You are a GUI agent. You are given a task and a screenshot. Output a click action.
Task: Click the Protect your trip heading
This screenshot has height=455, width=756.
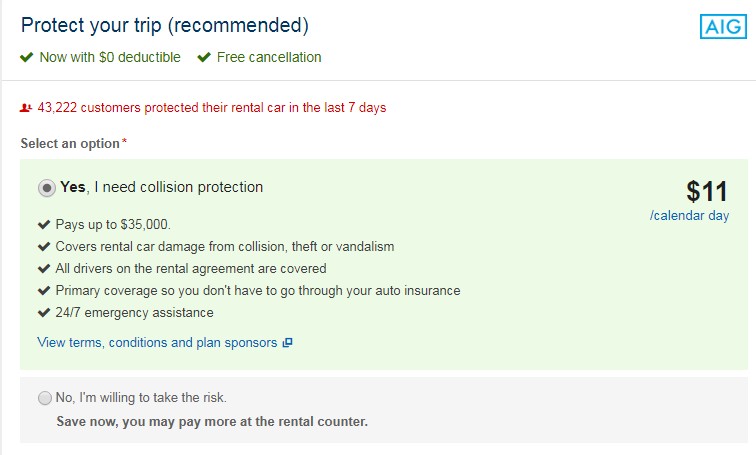tap(164, 26)
